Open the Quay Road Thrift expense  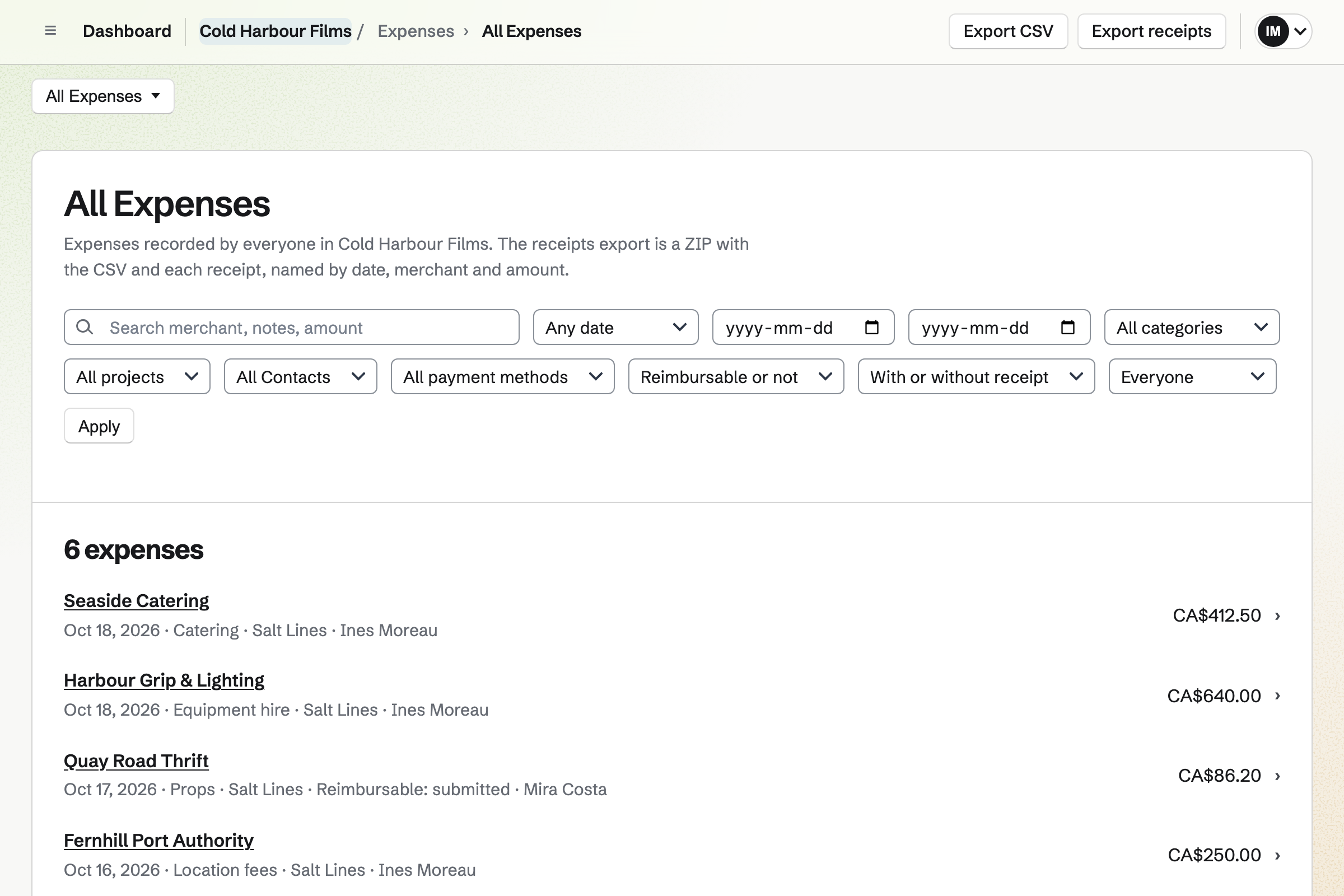pyautogui.click(x=136, y=760)
